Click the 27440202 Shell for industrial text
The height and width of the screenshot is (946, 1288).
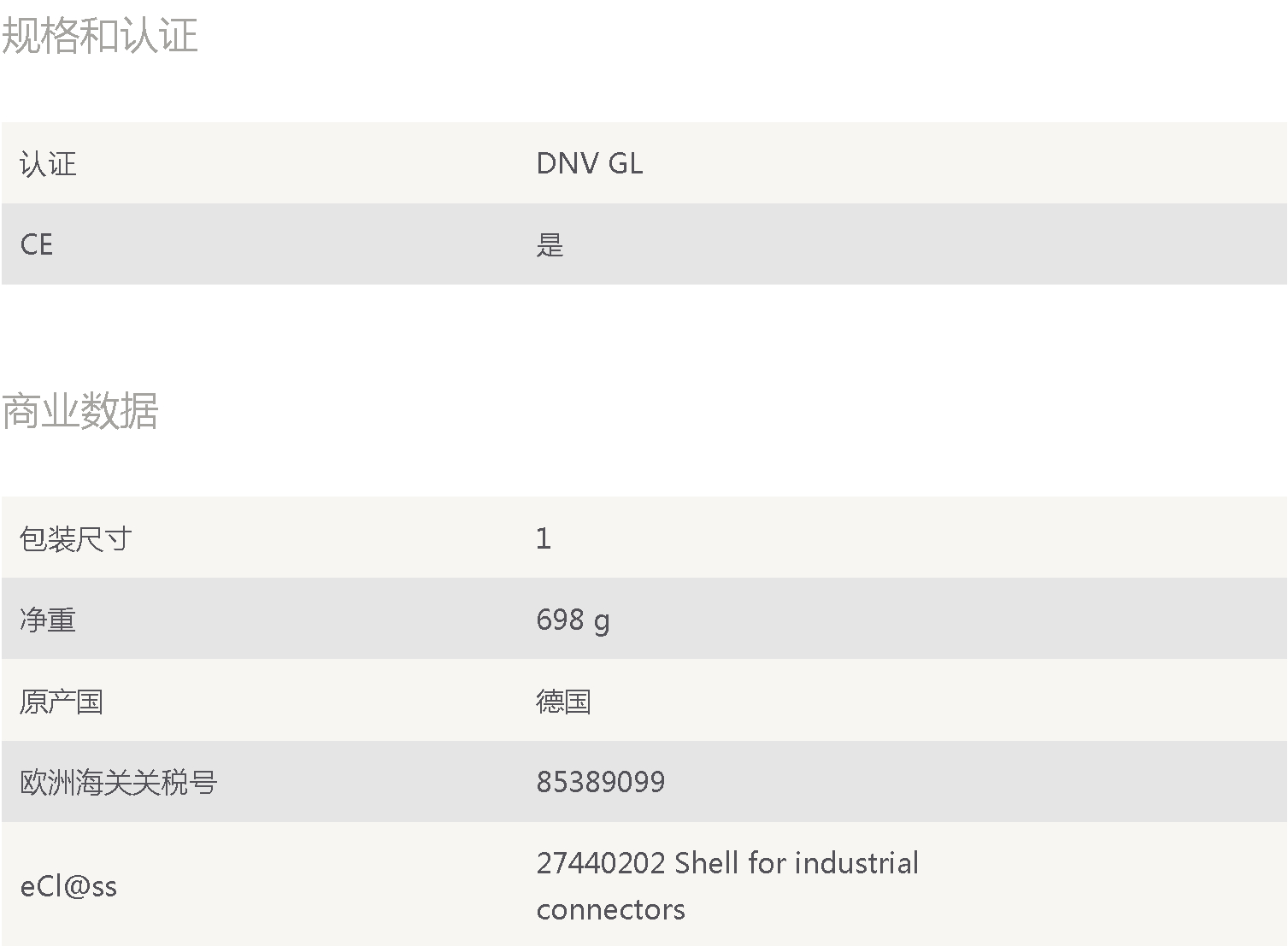click(728, 863)
